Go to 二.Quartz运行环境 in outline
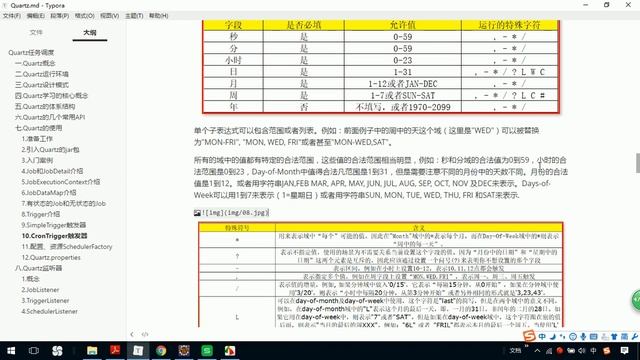Screen dimensions: 640x360 pyautogui.click(x=42, y=74)
